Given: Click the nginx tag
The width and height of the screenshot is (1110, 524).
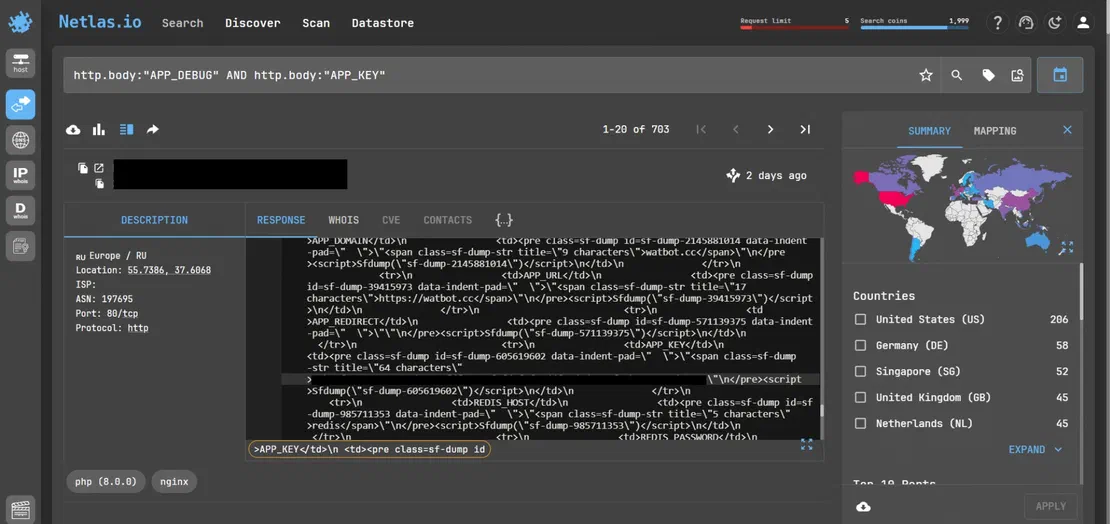Looking at the screenshot, I should 174,482.
